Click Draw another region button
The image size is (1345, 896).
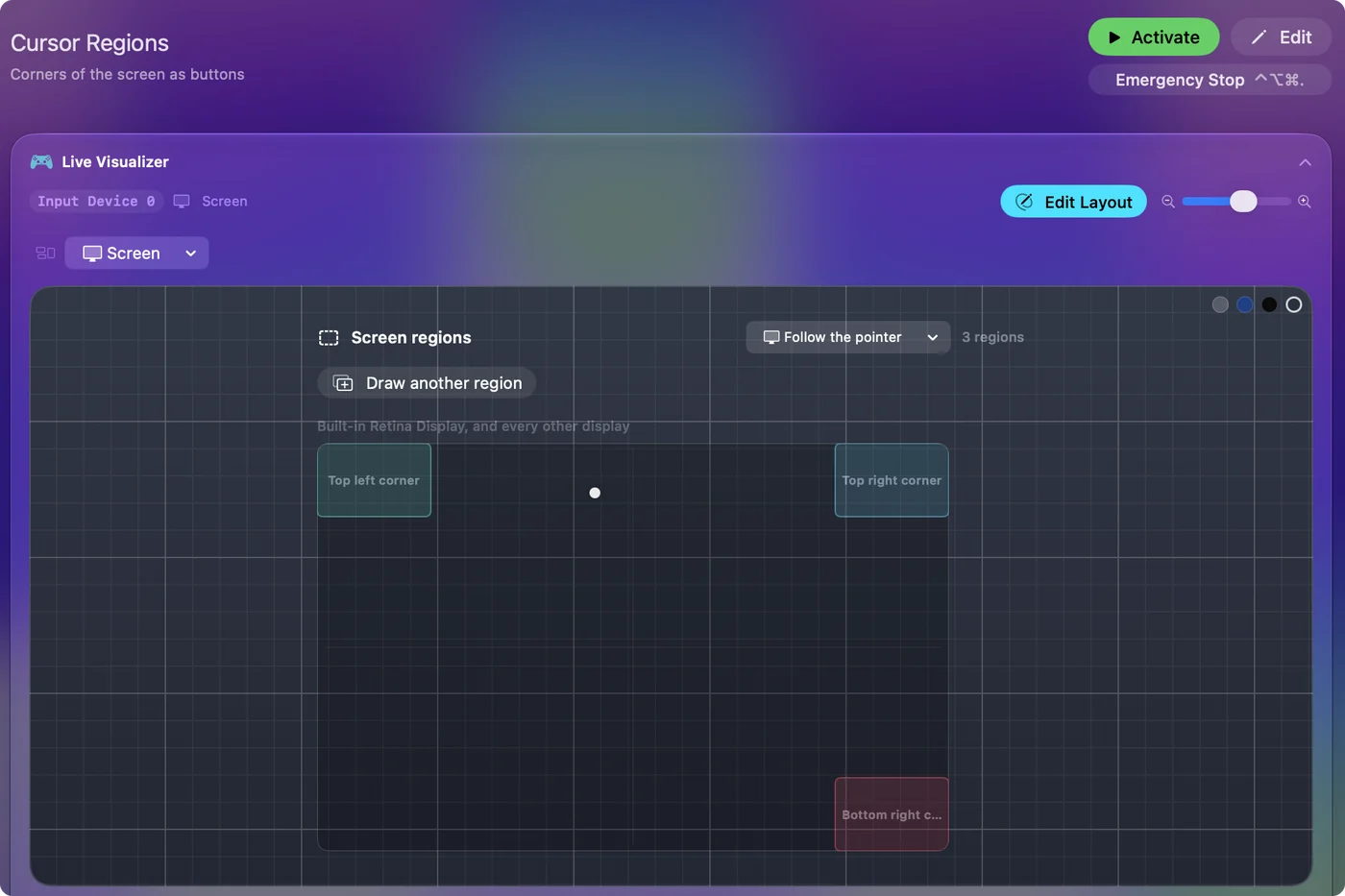pos(427,383)
